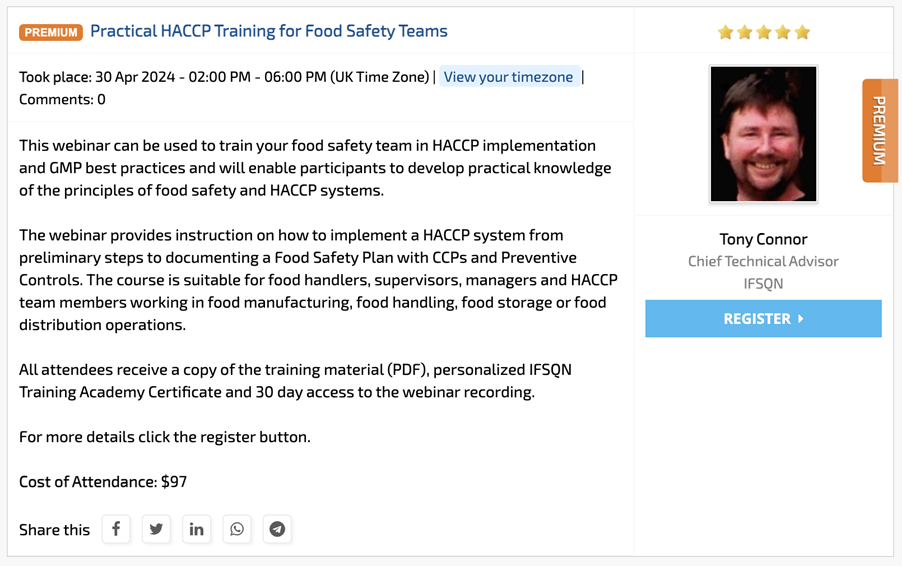Share this webinar on Facebook
The width and height of the screenshot is (902, 566).
click(x=116, y=529)
